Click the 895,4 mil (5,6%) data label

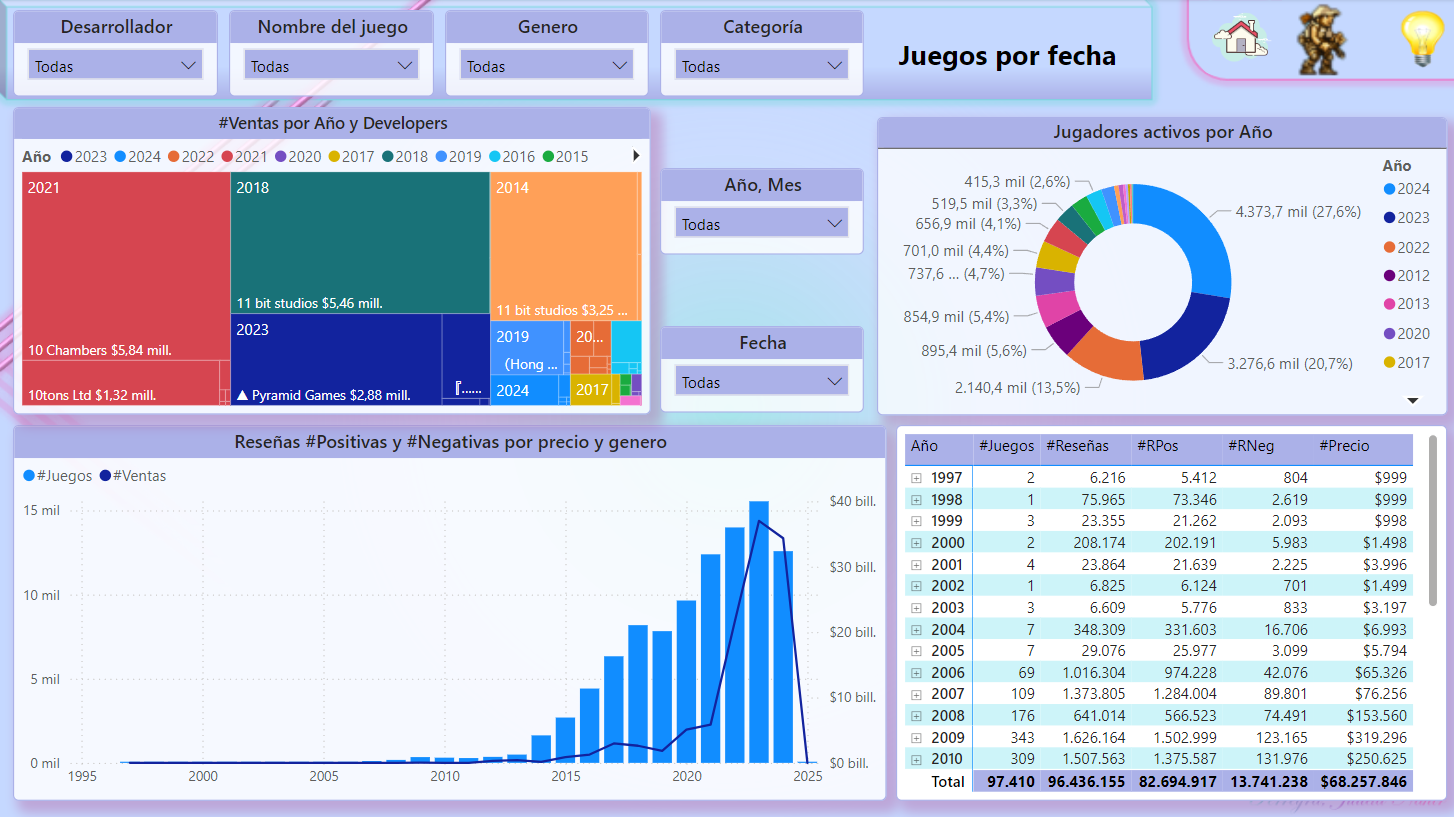(974, 351)
